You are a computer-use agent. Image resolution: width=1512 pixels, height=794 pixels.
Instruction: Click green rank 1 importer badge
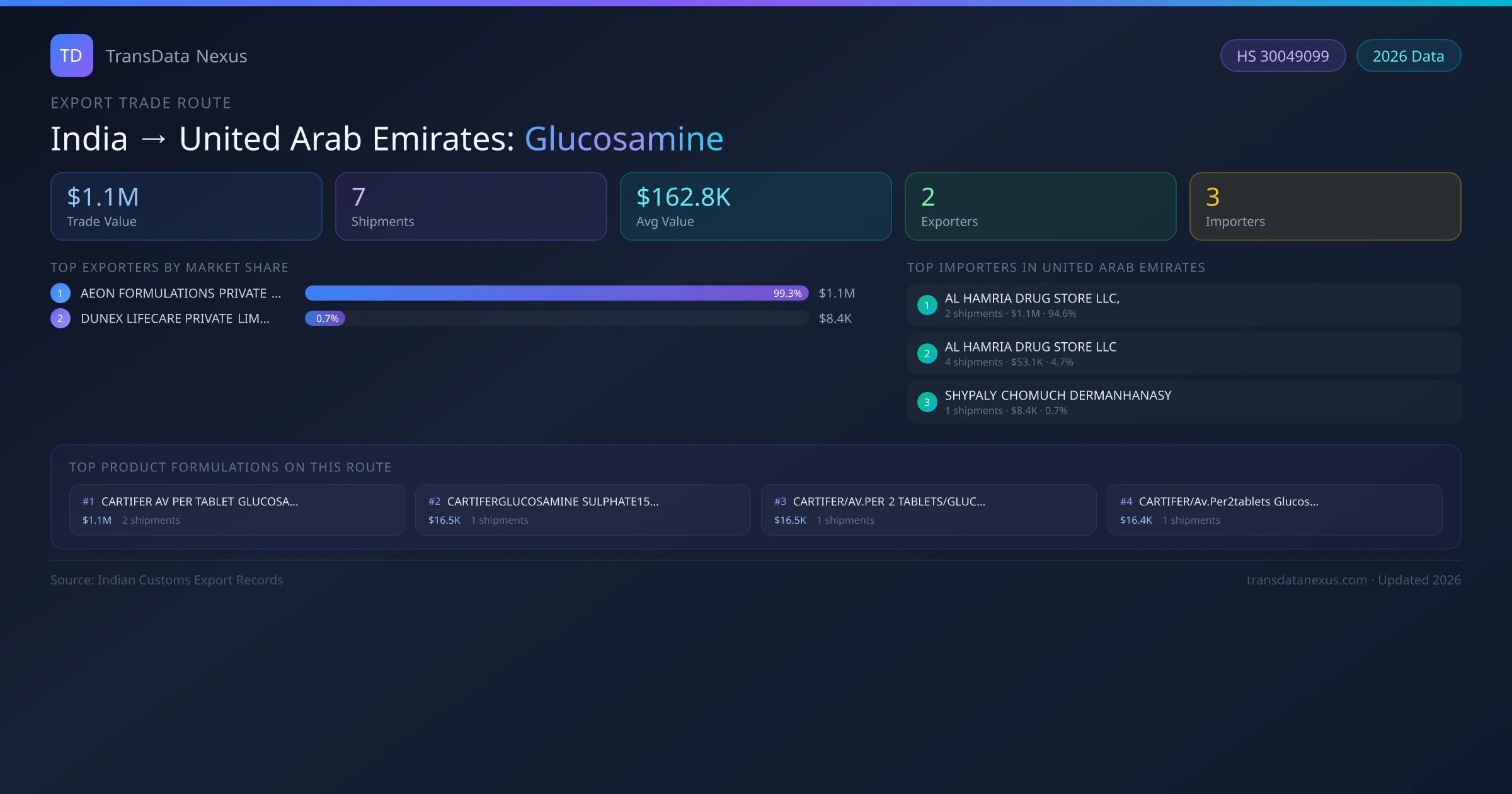(x=927, y=305)
